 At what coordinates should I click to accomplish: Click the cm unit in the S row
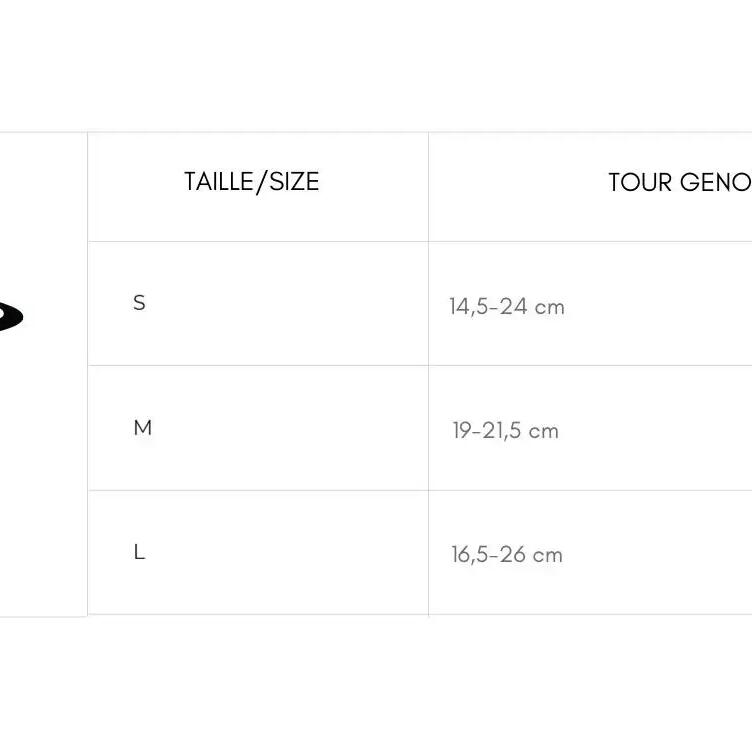(549, 307)
